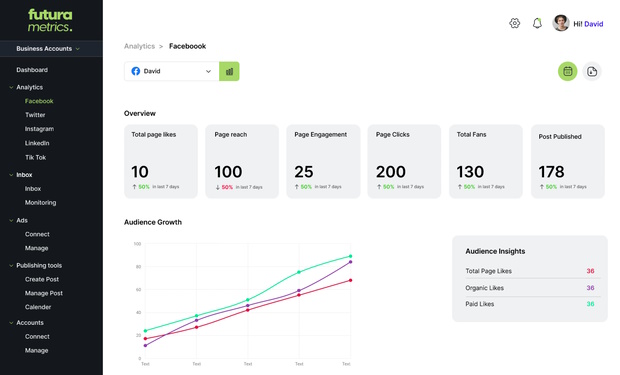Screen dimensions: 620x375
Task: Click the export report icon
Action: pos(592,72)
